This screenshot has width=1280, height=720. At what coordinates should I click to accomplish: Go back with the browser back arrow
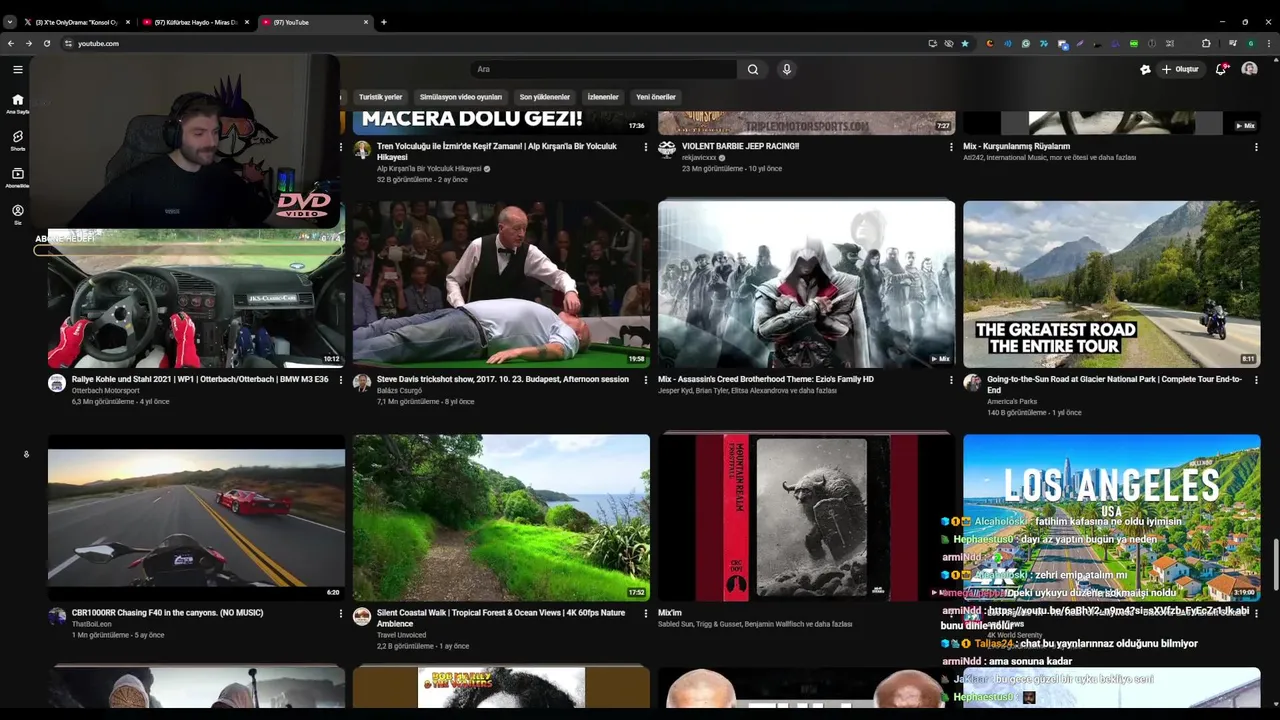click(11, 43)
